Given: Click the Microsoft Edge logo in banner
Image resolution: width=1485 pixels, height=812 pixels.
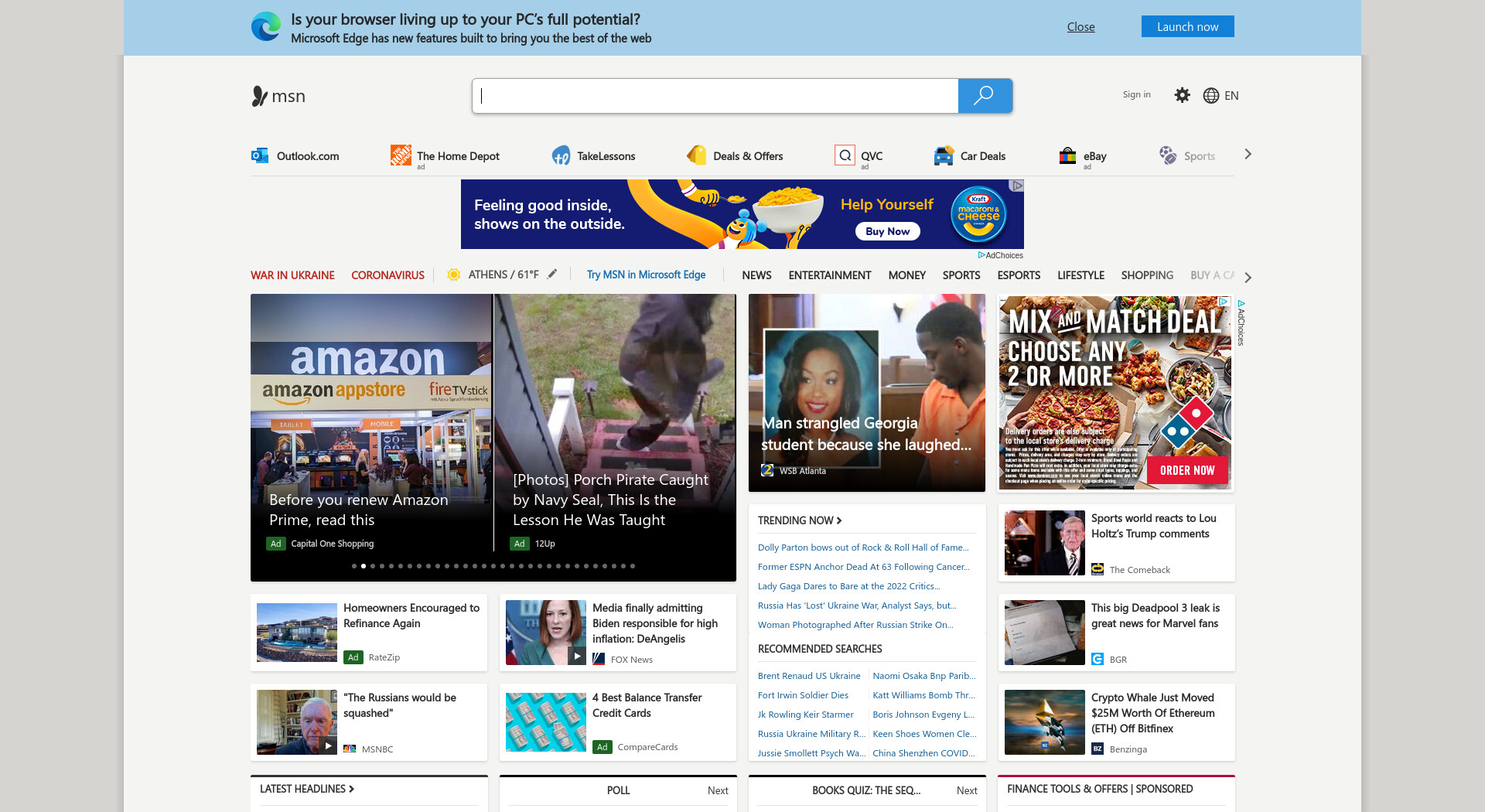Looking at the screenshot, I should (x=266, y=27).
